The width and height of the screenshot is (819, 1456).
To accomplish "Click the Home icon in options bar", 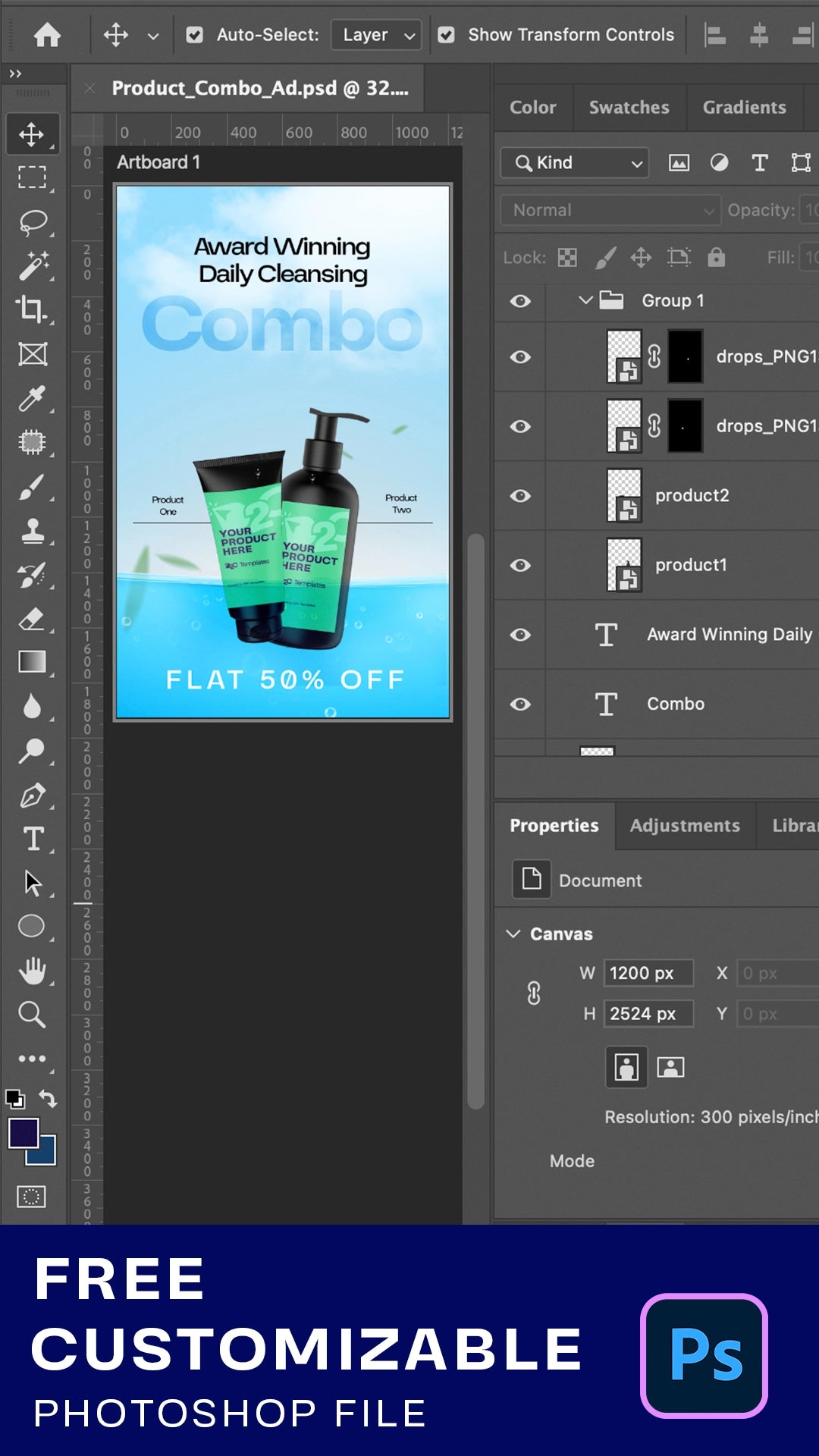I will (x=47, y=35).
